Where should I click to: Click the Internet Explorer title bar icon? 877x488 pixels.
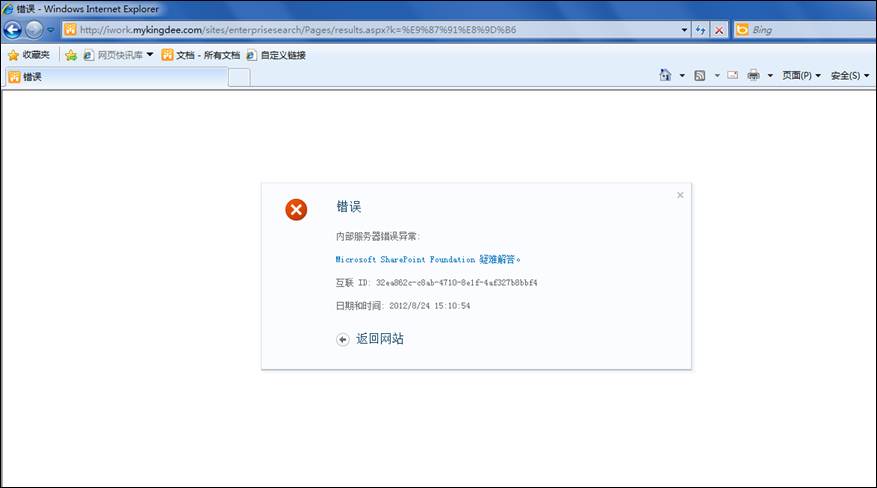click(8, 9)
